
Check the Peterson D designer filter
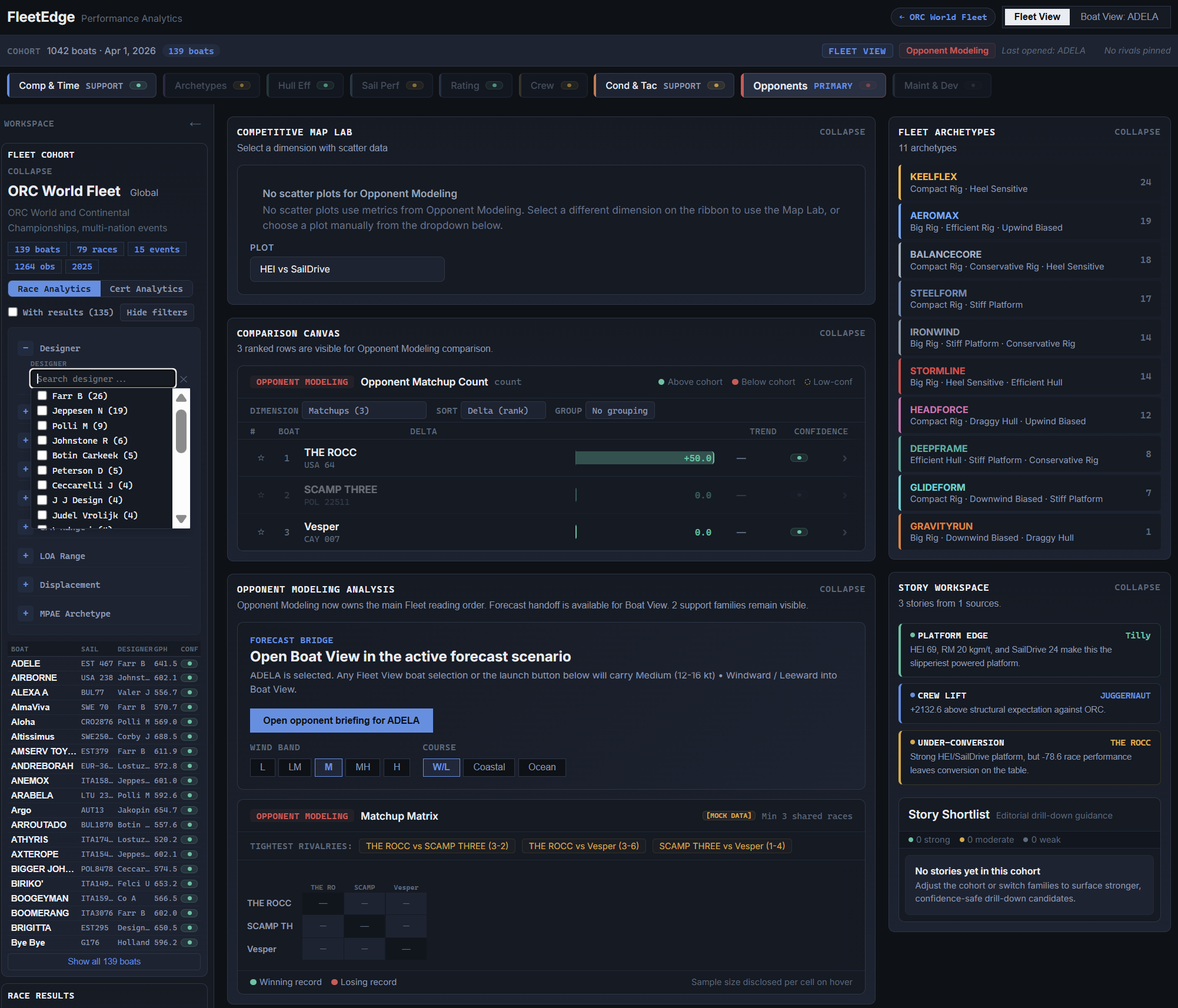[42, 471]
